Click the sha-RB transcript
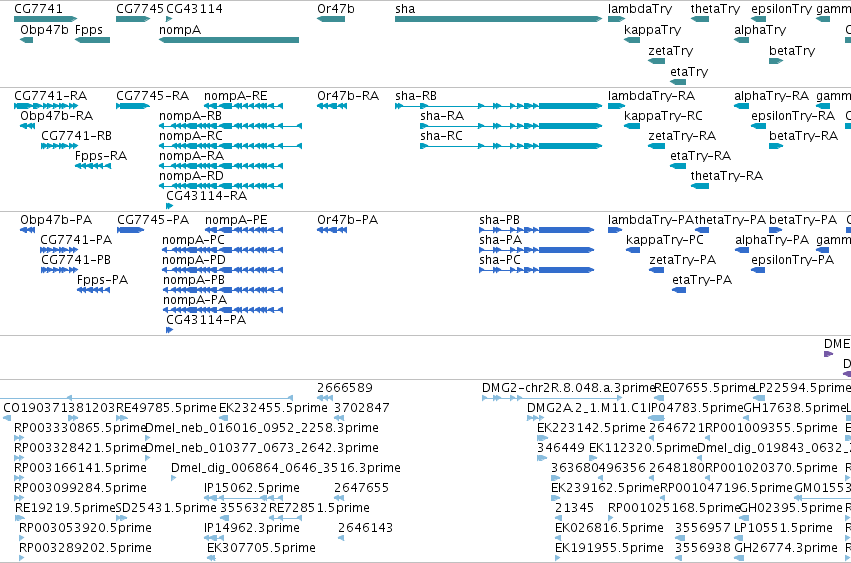Screen dimensions: 851x563 [x=498, y=106]
